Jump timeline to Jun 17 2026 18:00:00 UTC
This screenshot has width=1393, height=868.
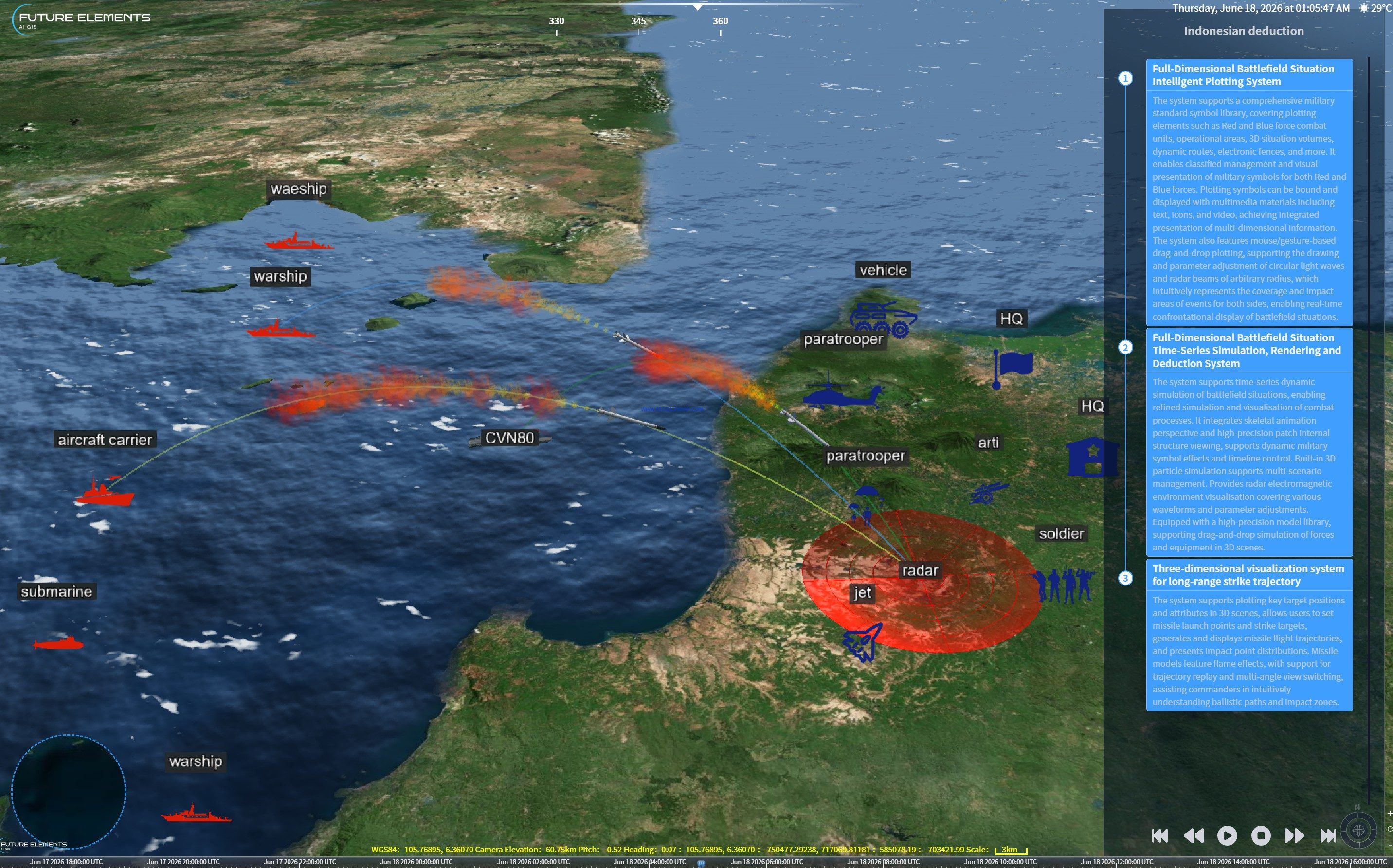click(67, 862)
